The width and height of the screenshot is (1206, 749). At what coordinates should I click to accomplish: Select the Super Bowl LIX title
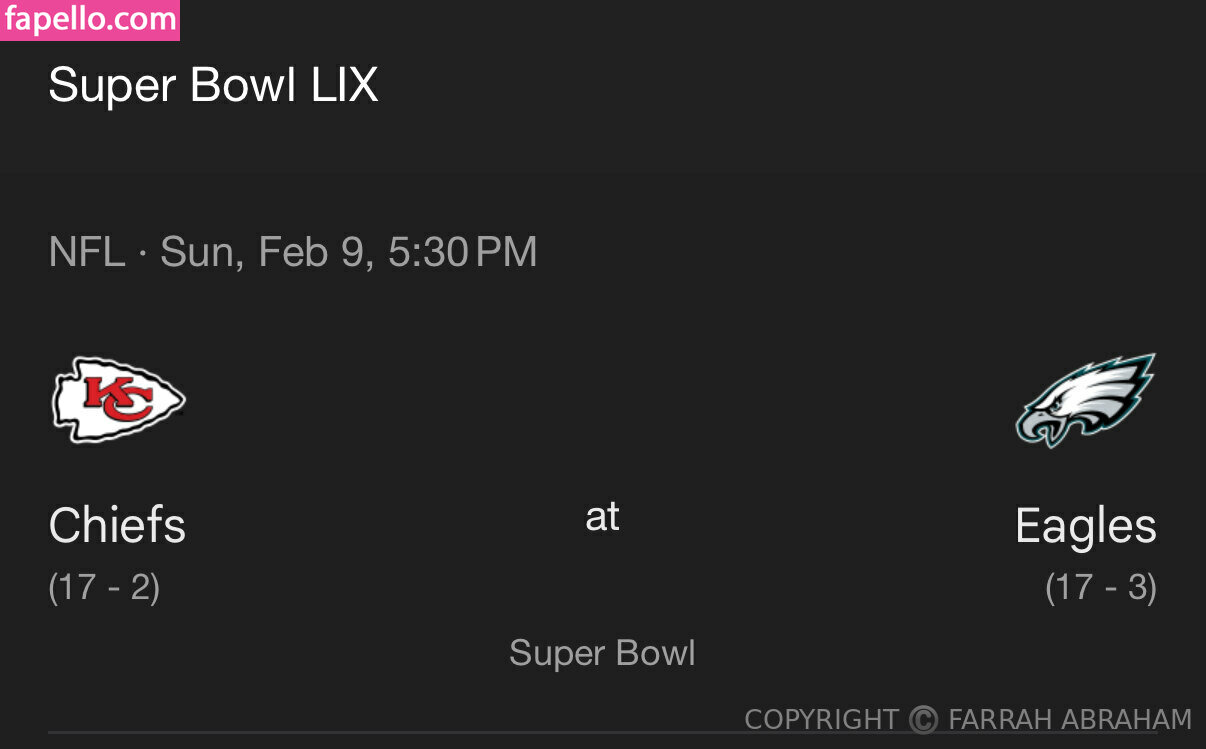click(213, 85)
